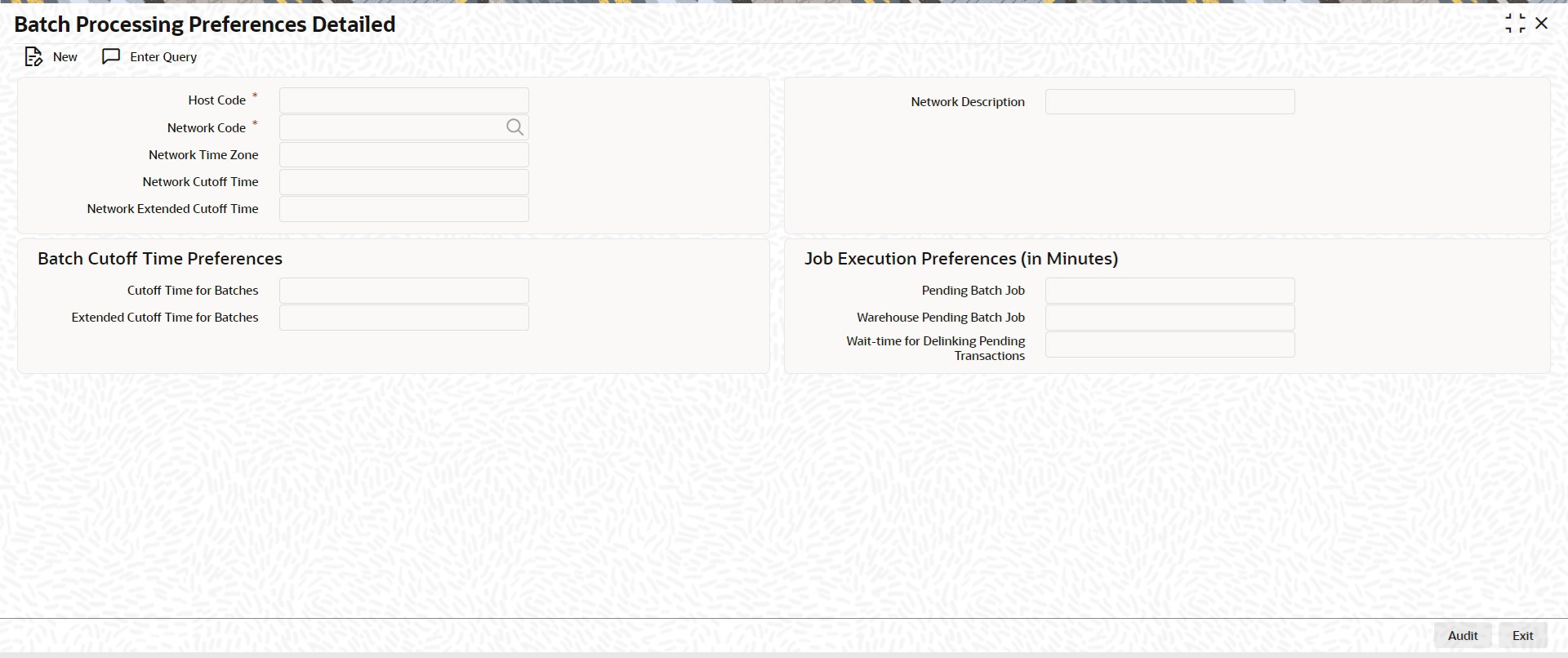Set Cutoff Time for Batches field

point(404,291)
